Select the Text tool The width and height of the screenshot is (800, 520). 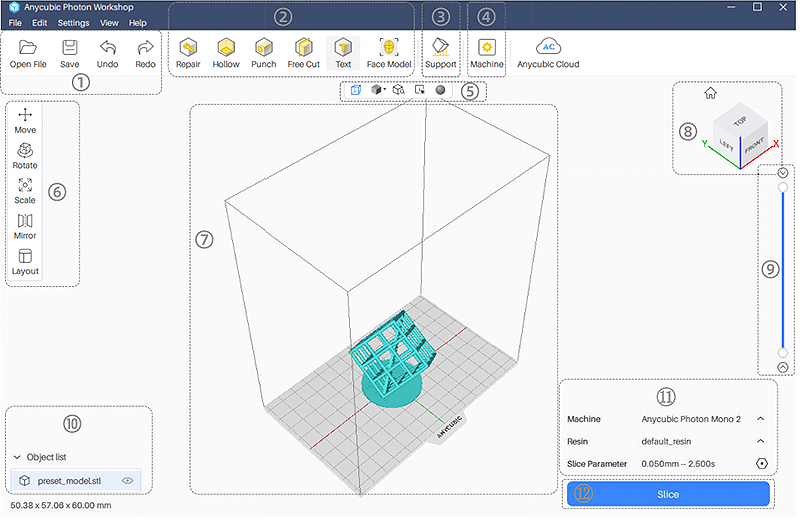(343, 54)
